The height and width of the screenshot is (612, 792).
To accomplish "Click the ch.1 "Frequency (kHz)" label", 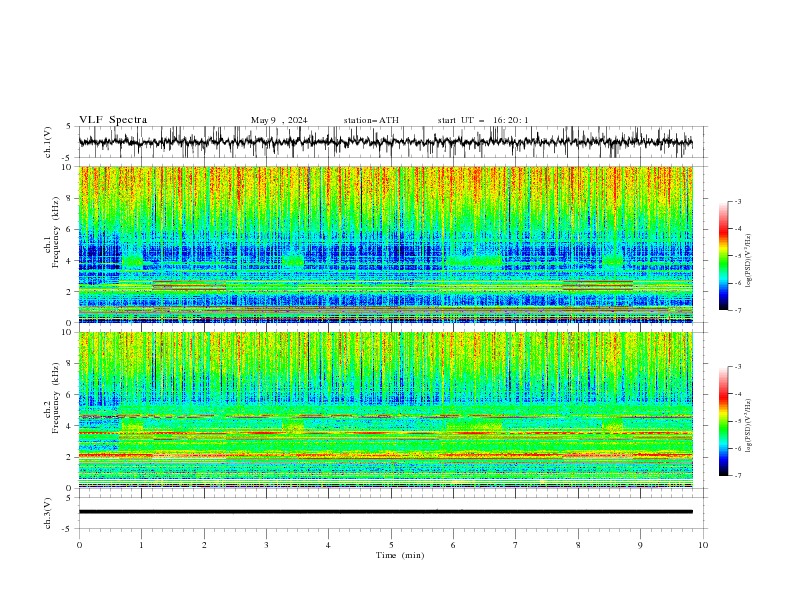I will click(56, 233).
